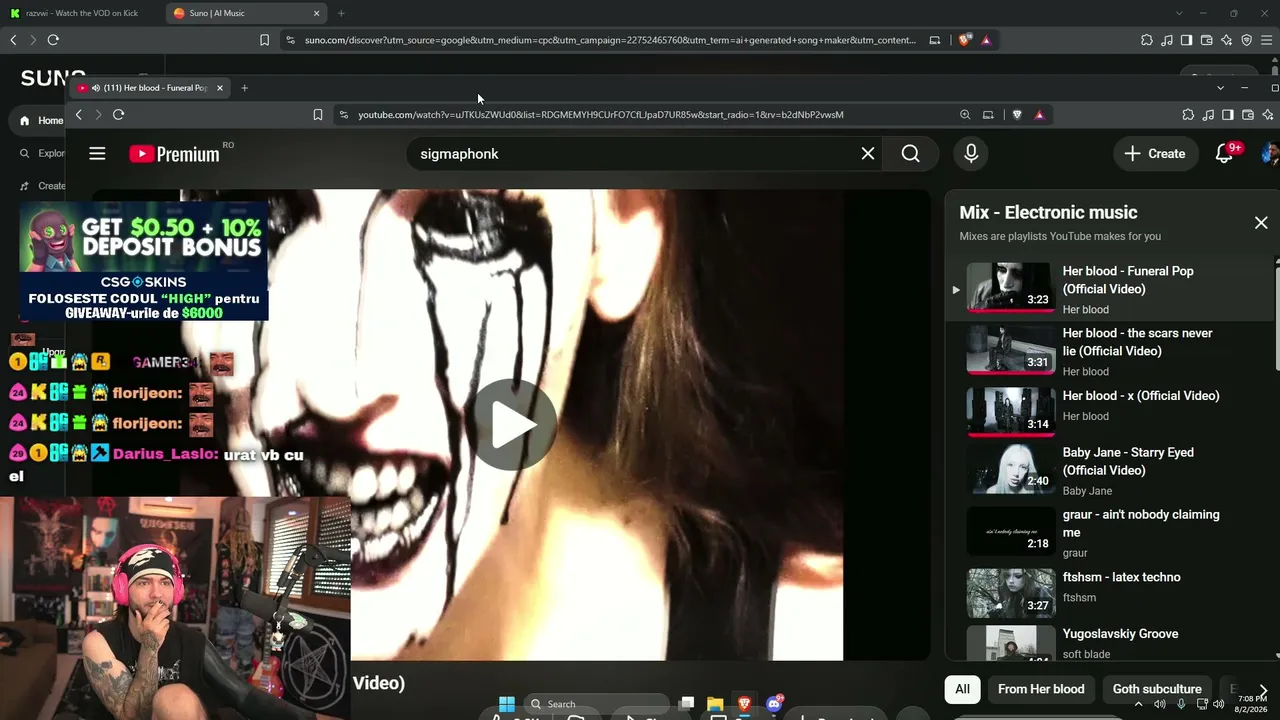Click the Windows taskbar Search box
1280x720 pixels.
click(597, 704)
